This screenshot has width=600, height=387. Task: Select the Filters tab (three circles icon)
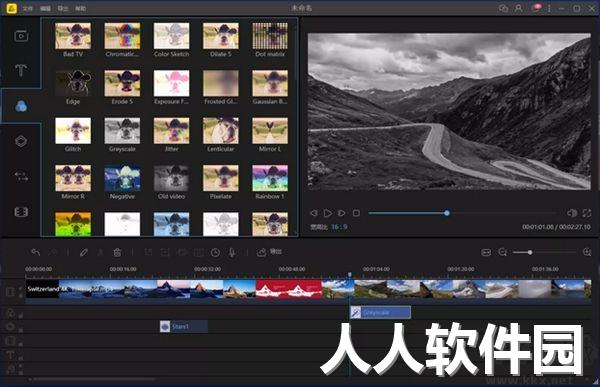tap(21, 106)
